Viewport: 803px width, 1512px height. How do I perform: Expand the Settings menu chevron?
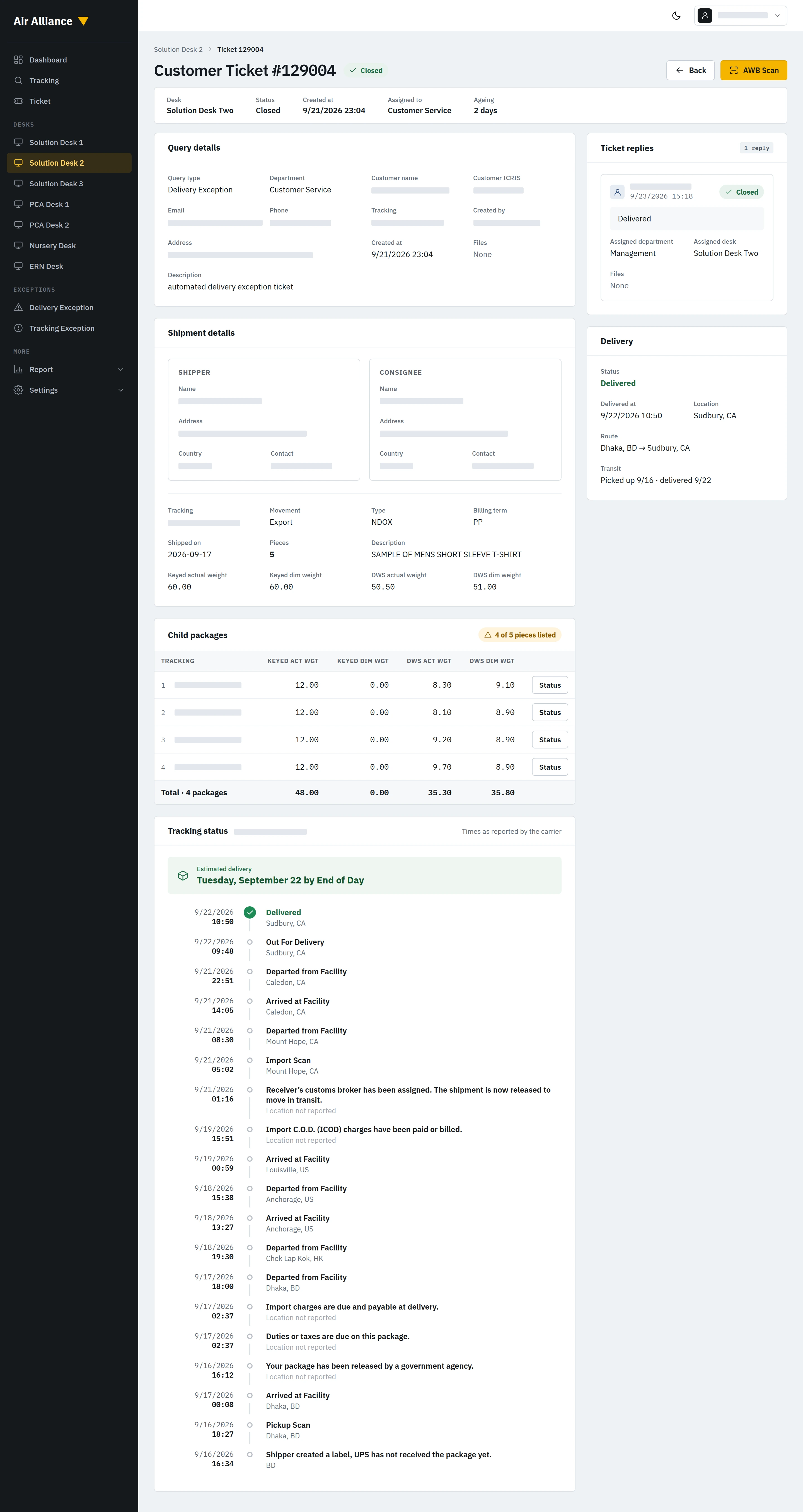click(121, 390)
